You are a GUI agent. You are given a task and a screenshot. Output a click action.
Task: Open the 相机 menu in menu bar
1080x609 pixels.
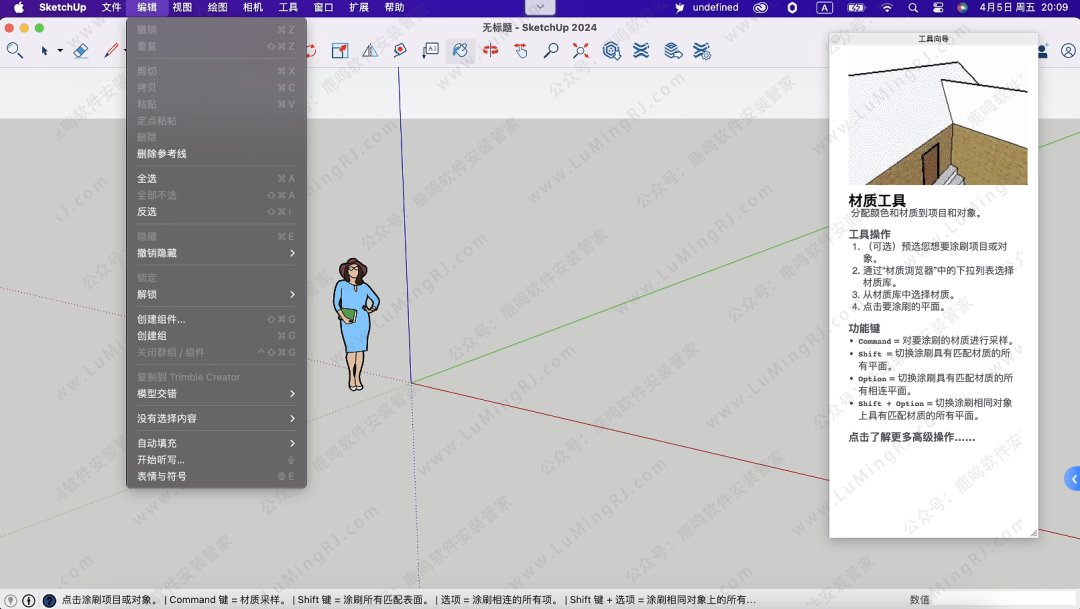(253, 8)
